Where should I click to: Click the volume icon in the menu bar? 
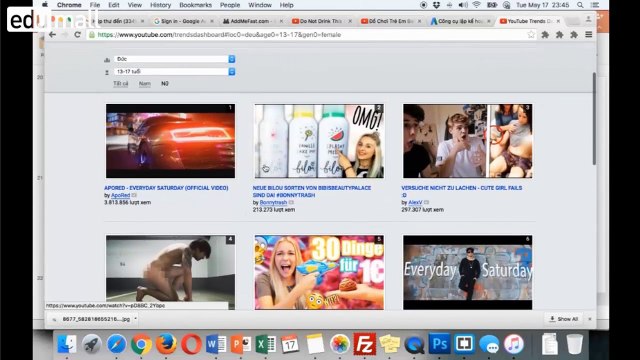(463, 5)
